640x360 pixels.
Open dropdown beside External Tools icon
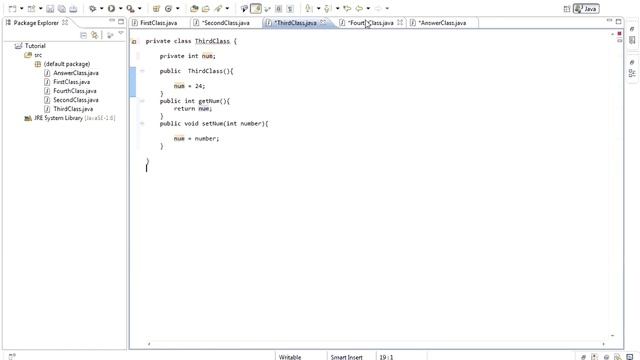pos(140,9)
